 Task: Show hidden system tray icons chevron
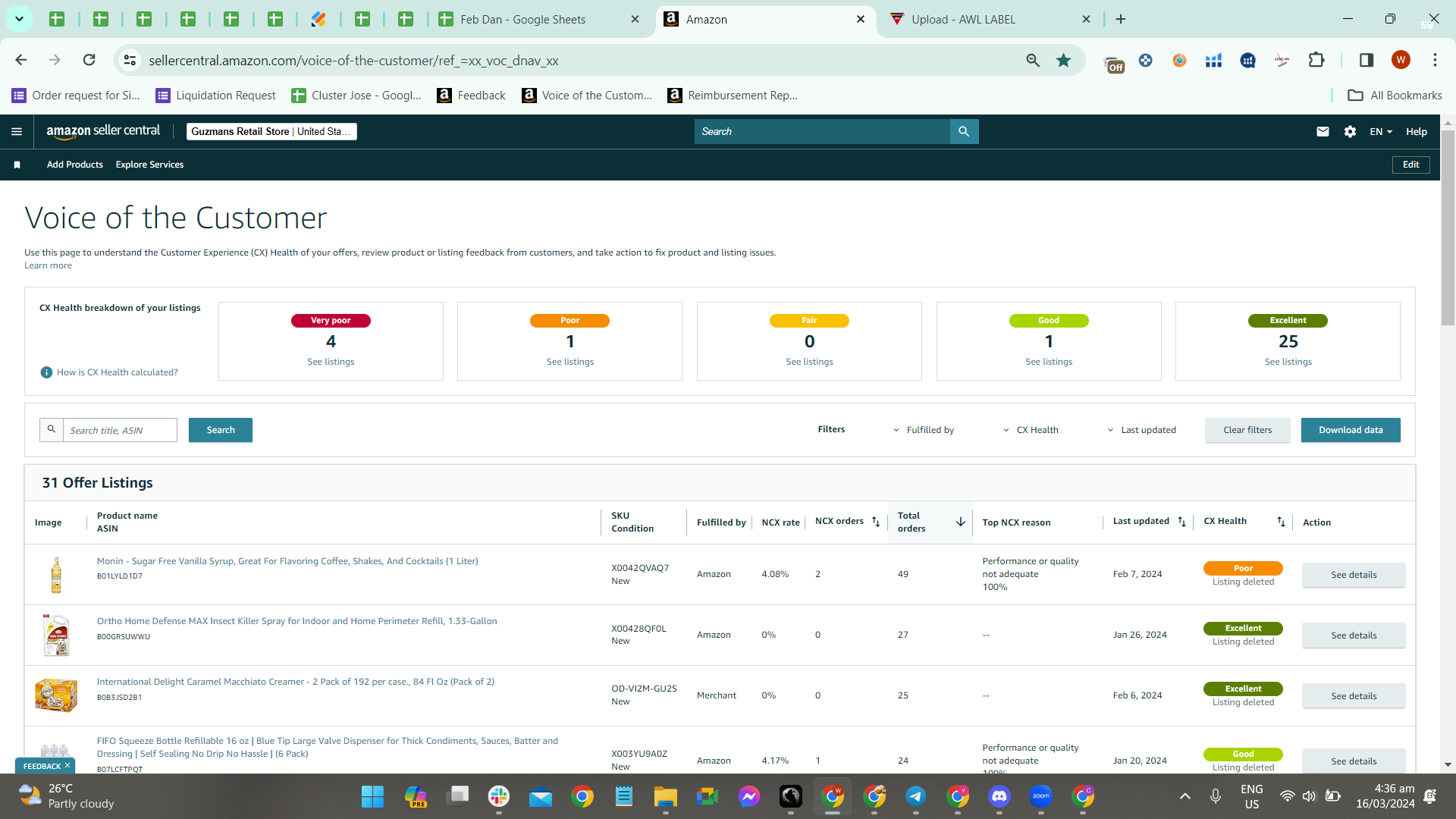click(1185, 796)
